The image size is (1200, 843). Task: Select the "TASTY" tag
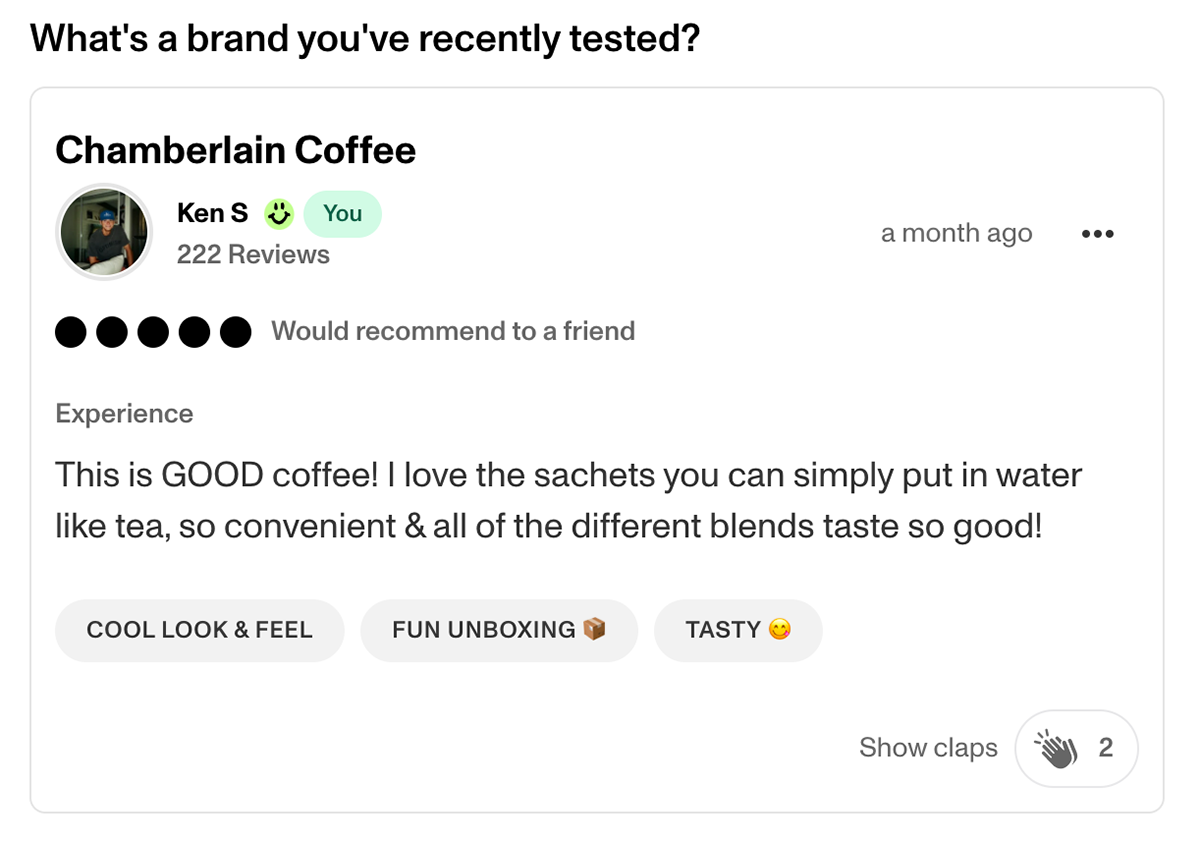(737, 630)
